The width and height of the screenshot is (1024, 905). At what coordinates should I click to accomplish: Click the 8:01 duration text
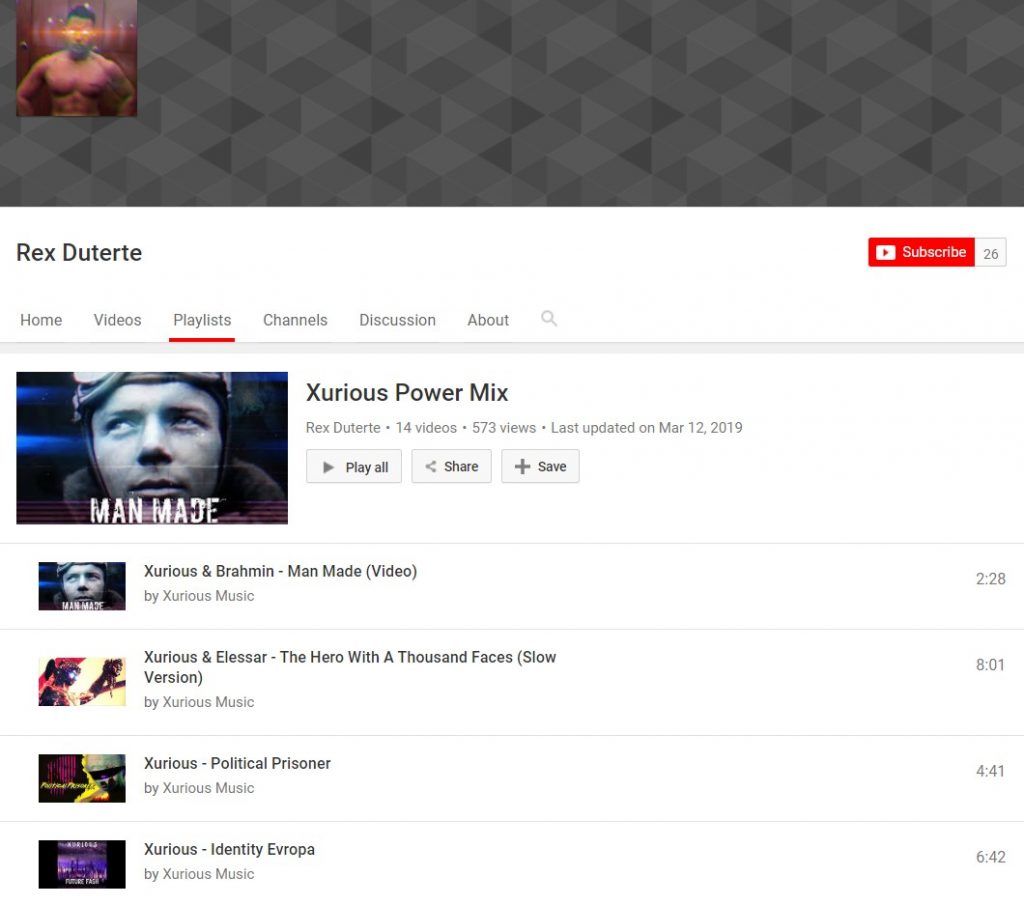click(x=990, y=665)
